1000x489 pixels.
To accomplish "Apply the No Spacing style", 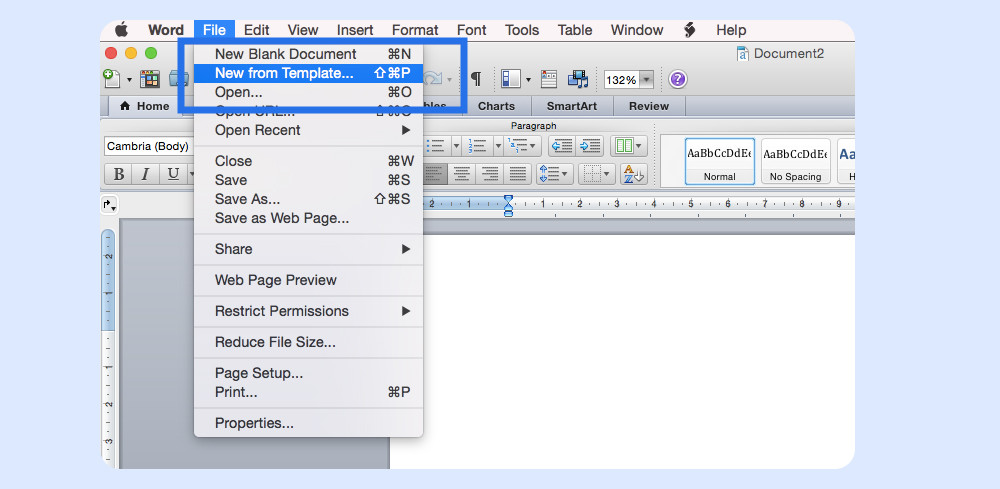I will [795, 162].
